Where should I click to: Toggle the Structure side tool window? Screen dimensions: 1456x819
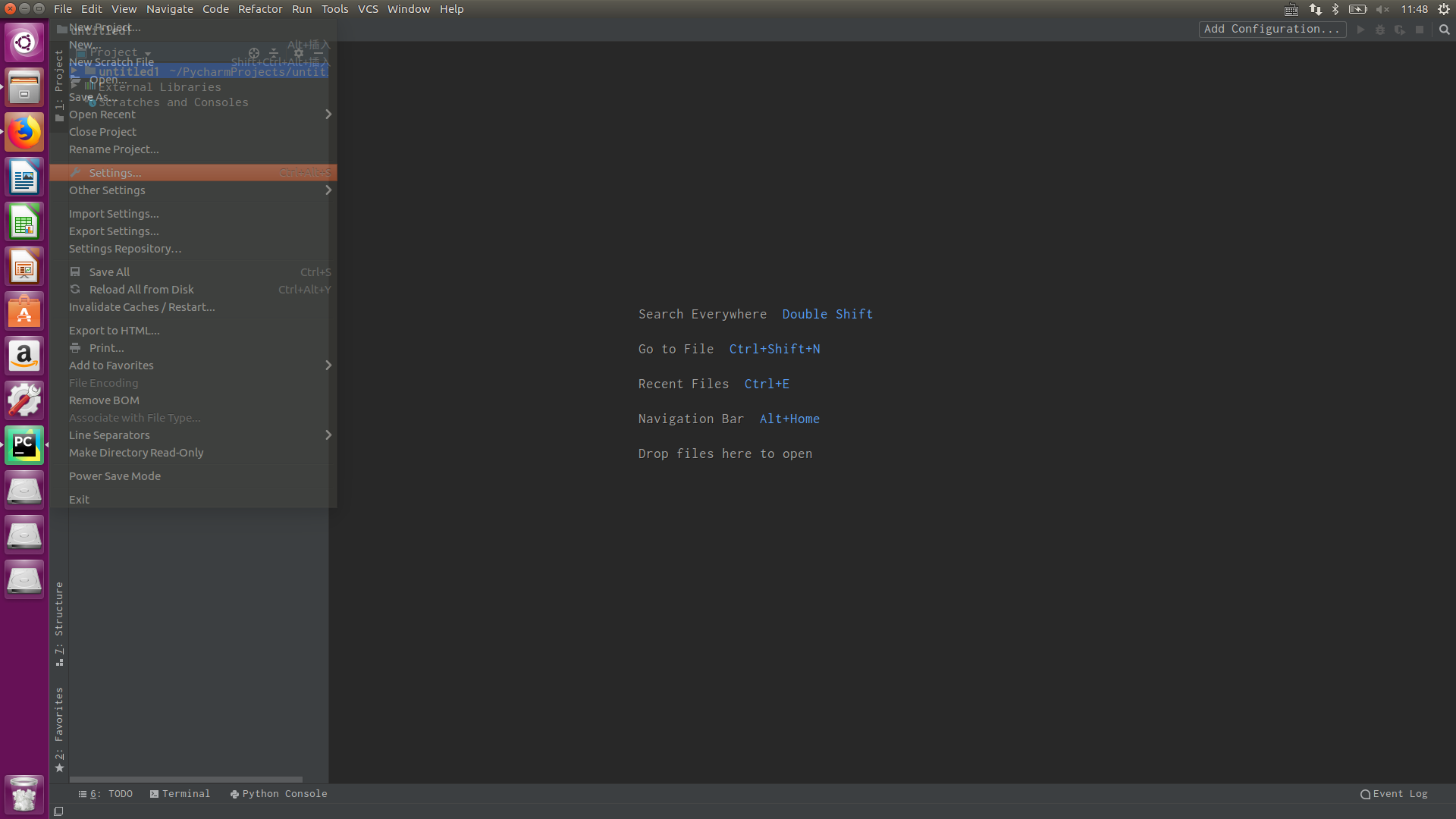point(59,622)
